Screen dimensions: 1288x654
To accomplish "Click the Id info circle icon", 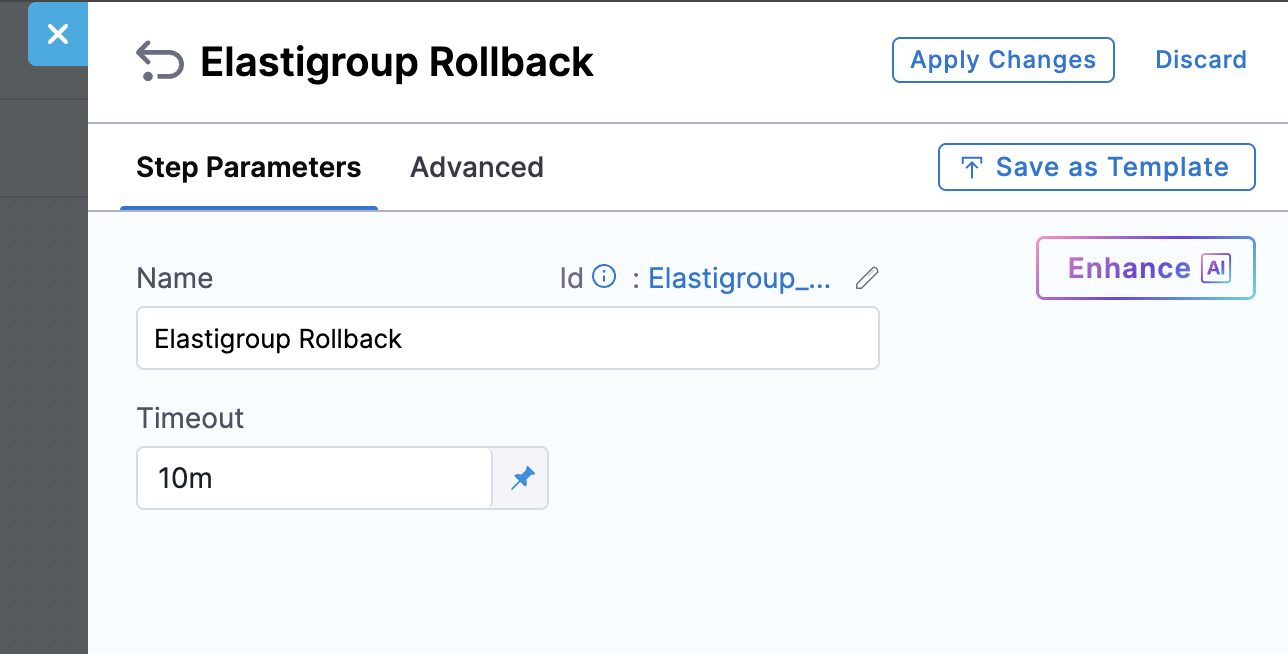I will (604, 277).
